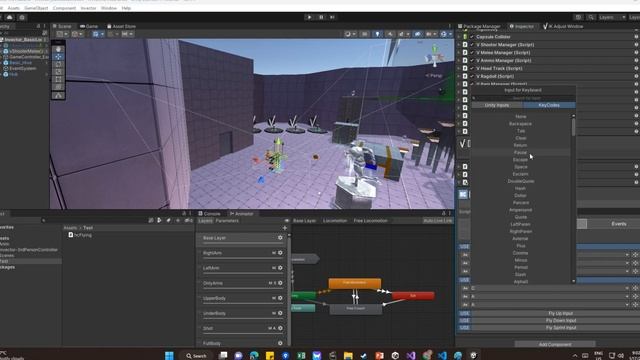640x360 pixels.
Task: Open settings gear for UpperBody layer
Action: 280,298
